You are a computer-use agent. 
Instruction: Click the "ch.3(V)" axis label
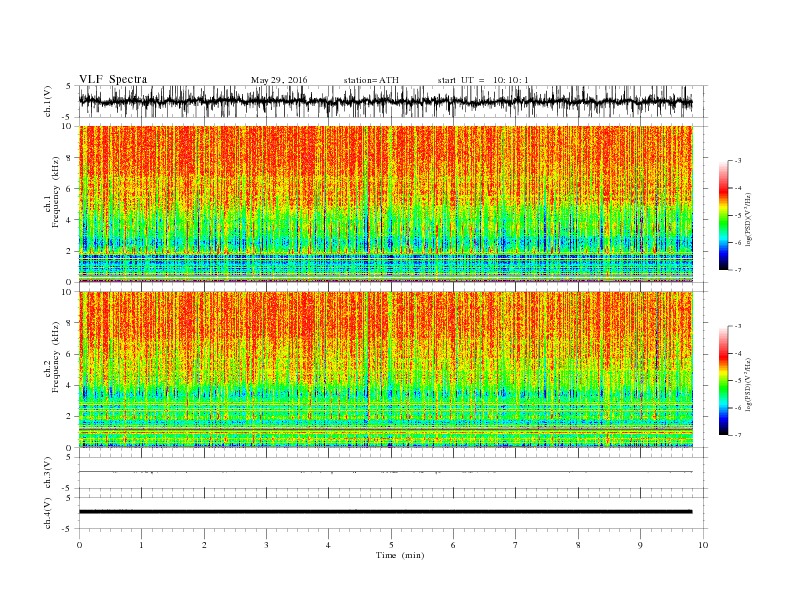47,473
